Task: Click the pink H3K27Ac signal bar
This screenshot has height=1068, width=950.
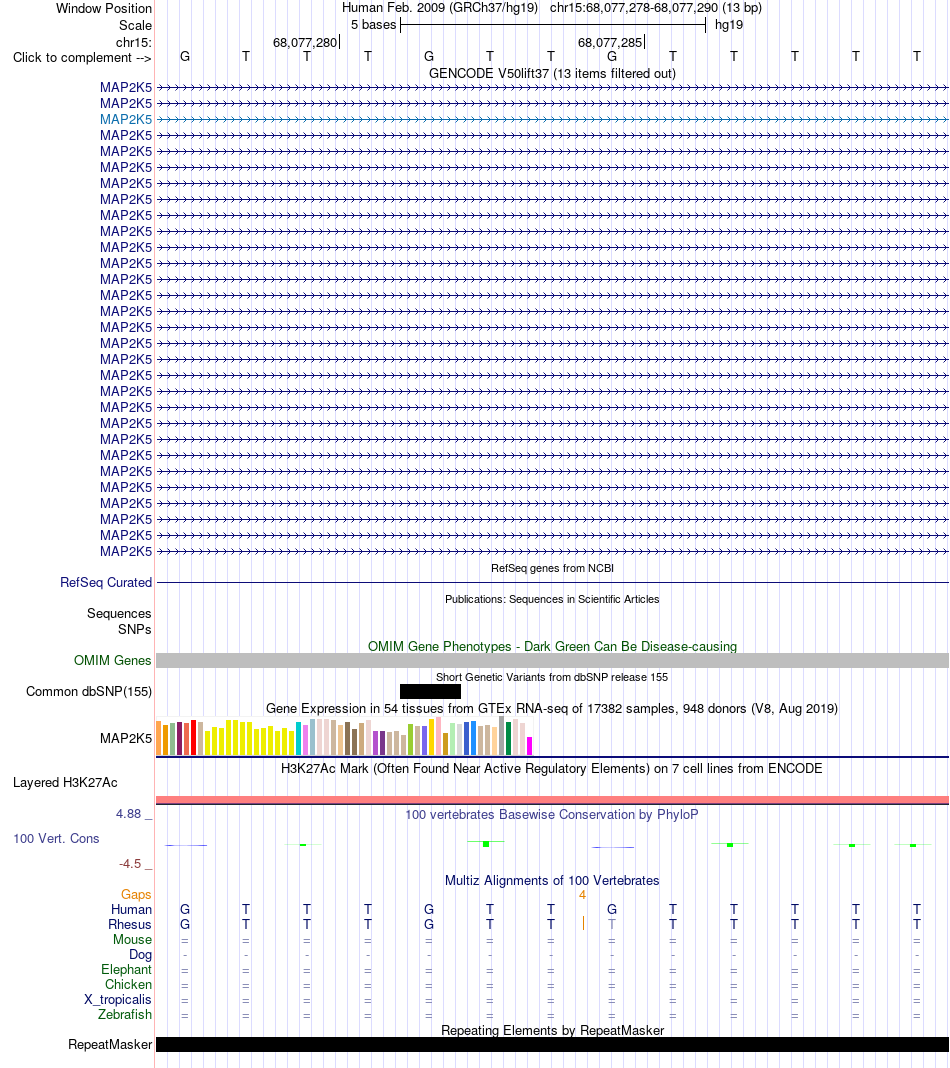Action: 552,800
